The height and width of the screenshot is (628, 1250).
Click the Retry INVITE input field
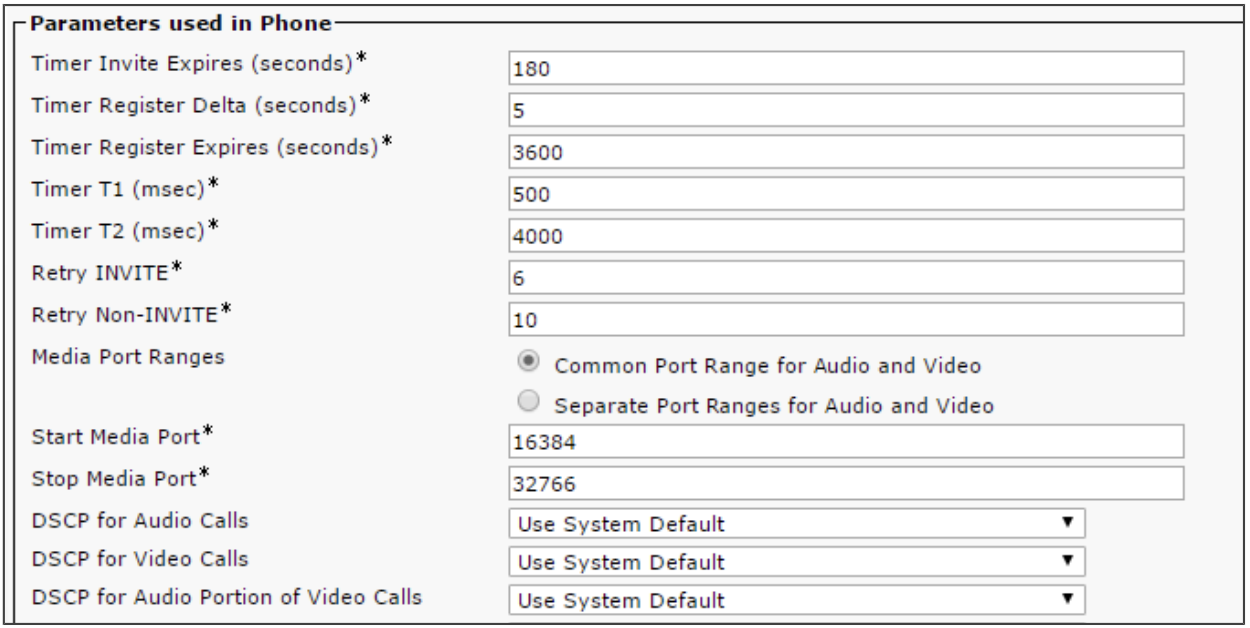coord(846,277)
